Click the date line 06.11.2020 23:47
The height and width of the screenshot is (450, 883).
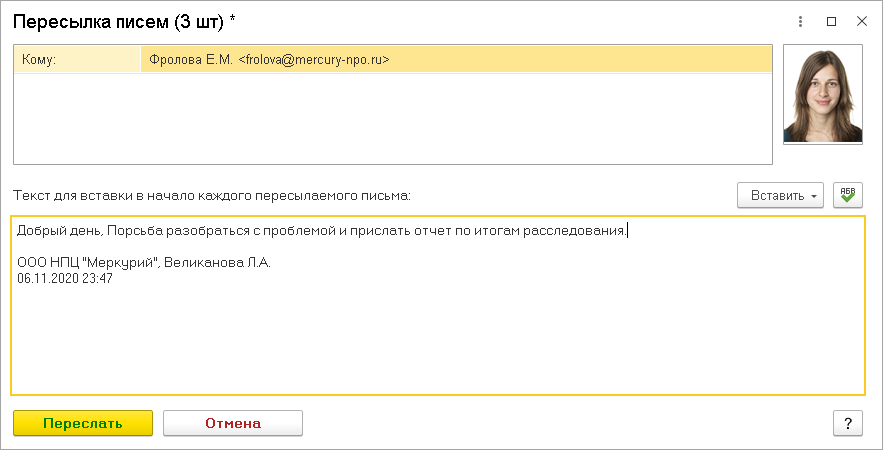click(65, 279)
